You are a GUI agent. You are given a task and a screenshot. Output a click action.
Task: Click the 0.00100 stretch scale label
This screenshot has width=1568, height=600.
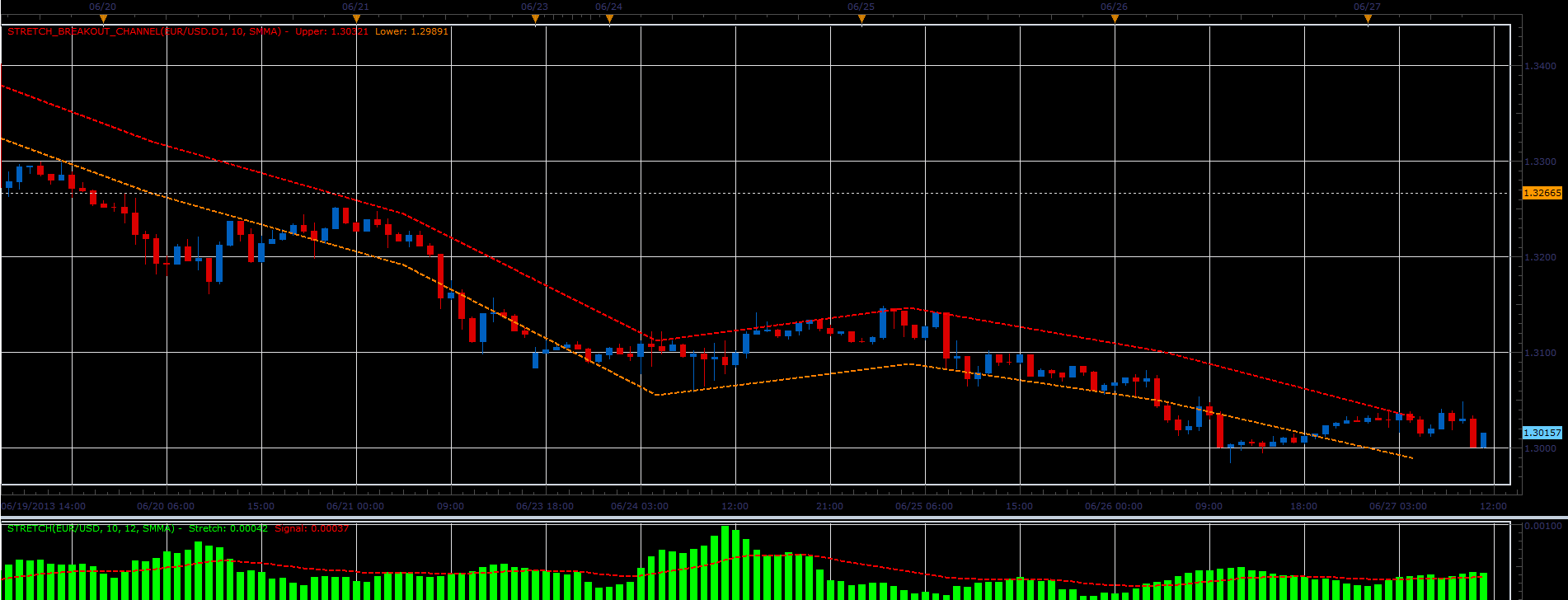[1543, 526]
